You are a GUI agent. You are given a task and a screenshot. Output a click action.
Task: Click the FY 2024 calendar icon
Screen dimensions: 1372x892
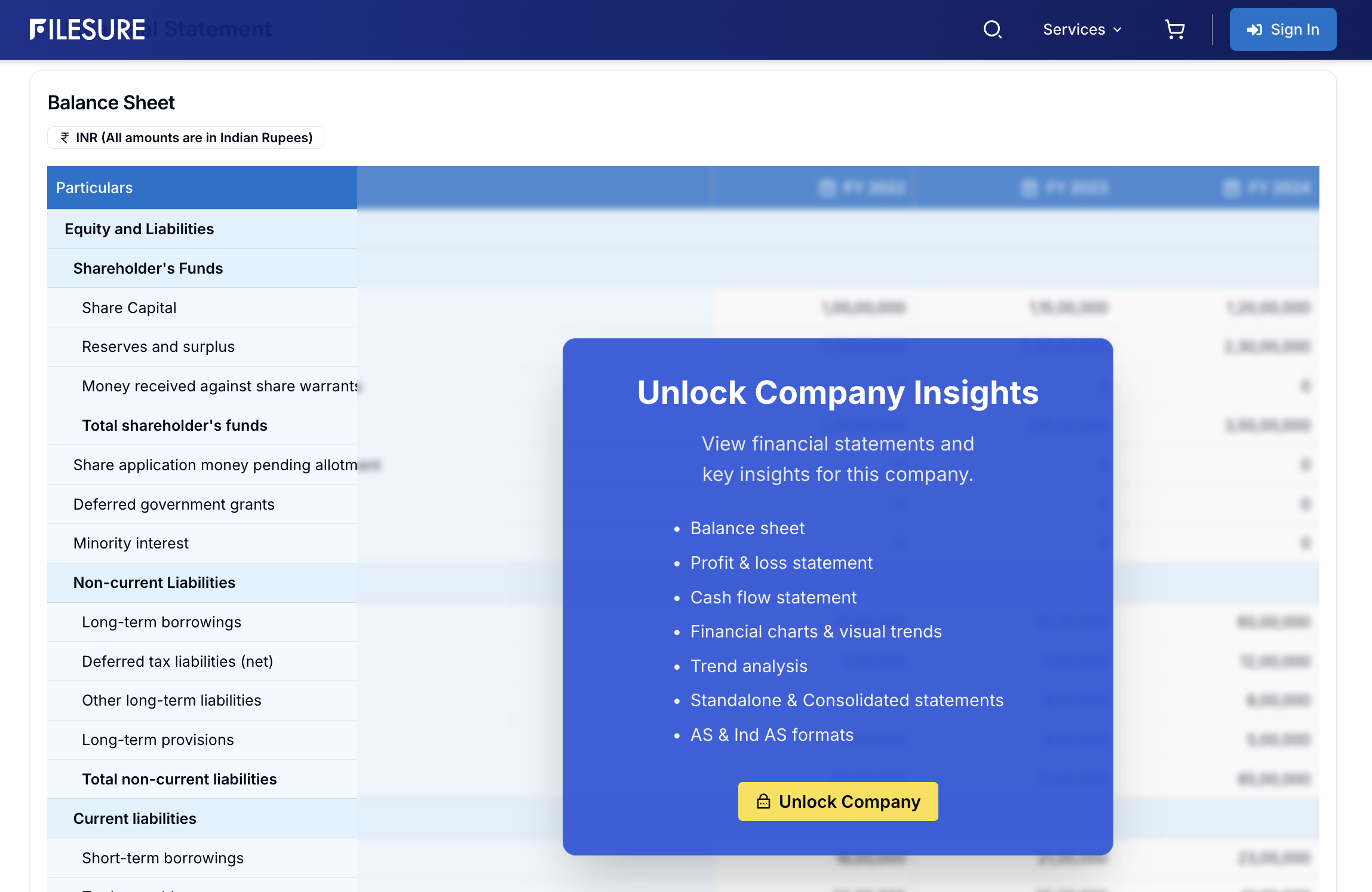click(x=1231, y=188)
